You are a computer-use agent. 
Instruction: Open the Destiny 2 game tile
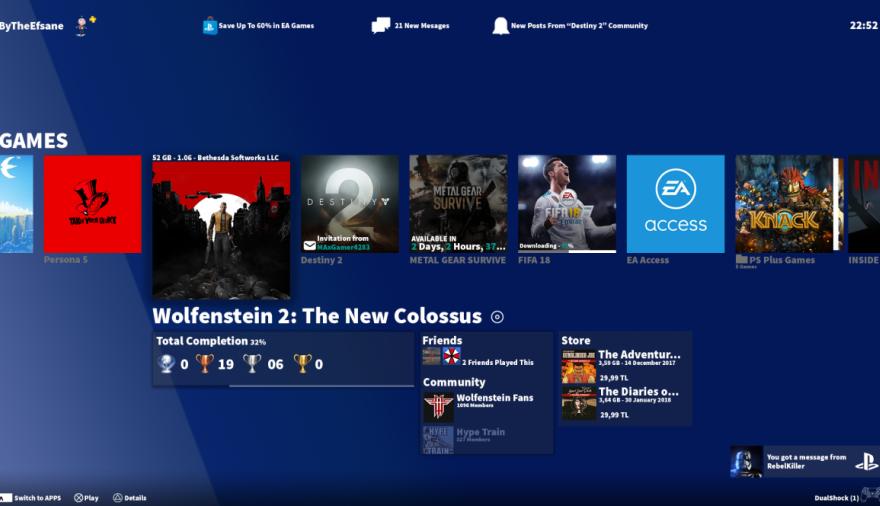click(x=349, y=204)
